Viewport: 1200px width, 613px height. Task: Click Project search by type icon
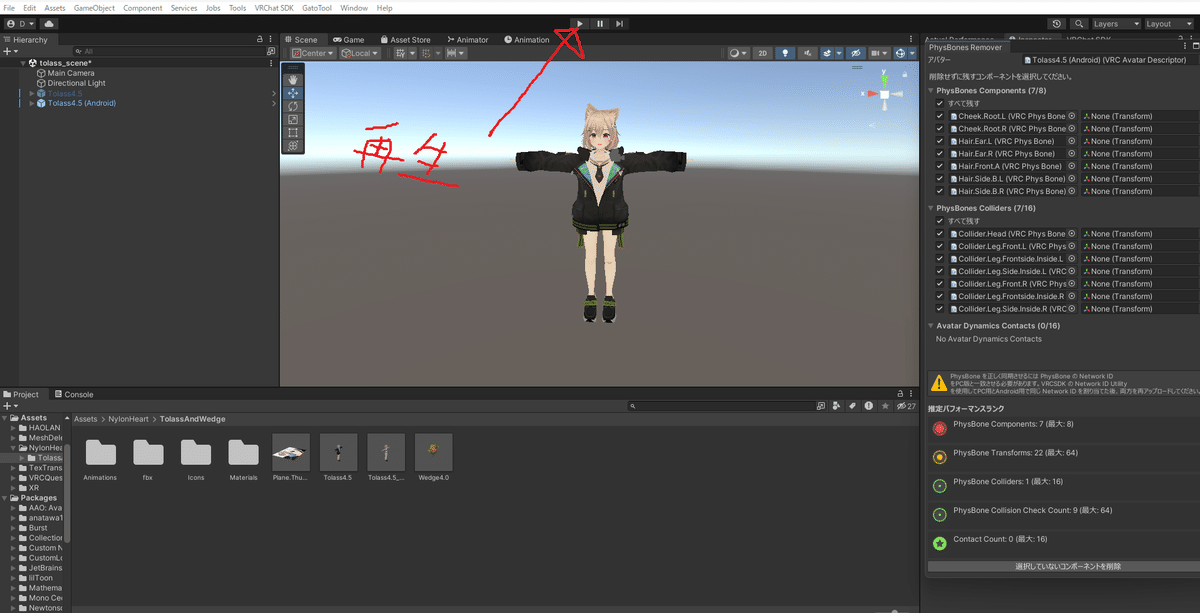(836, 406)
